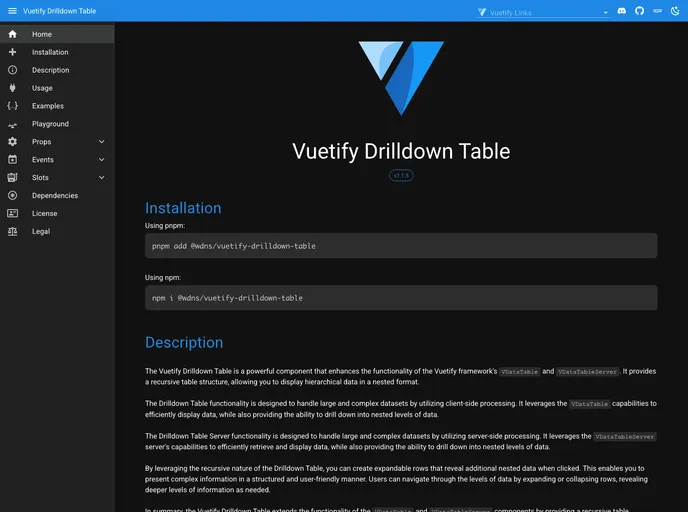Select the Legal sidebar label
Image resolution: width=688 pixels, height=512 pixels.
41,232
